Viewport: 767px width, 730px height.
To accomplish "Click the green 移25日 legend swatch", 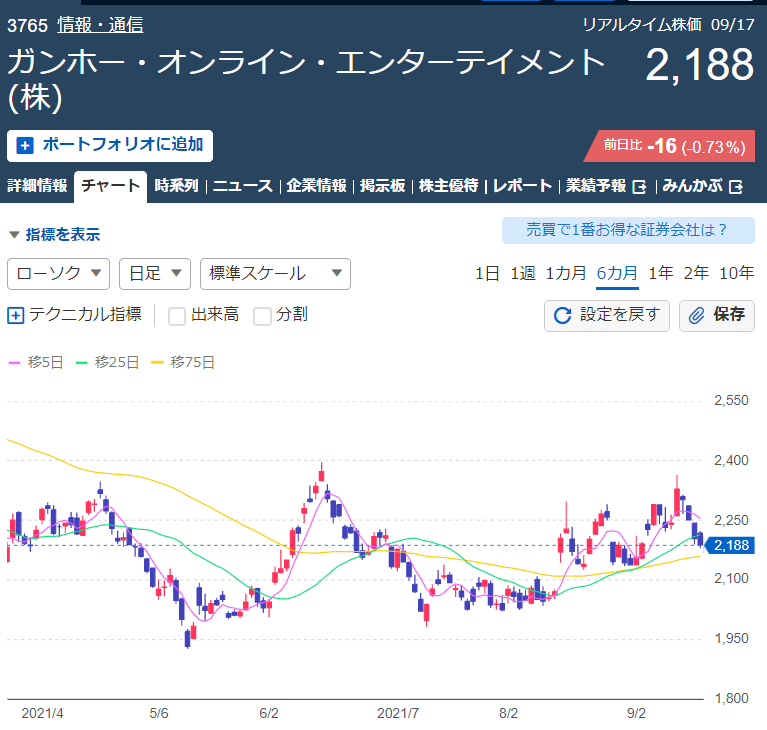I will point(81,363).
